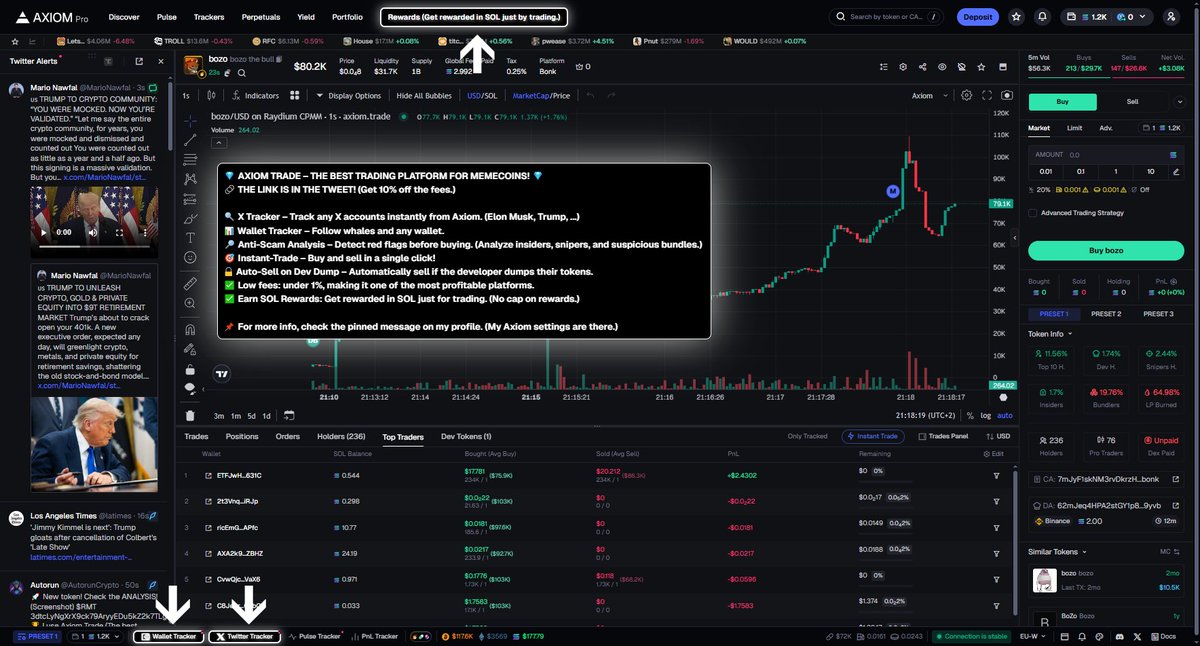Select the emoji sticker chart tool
The image size is (1200, 646).
[x=190, y=257]
